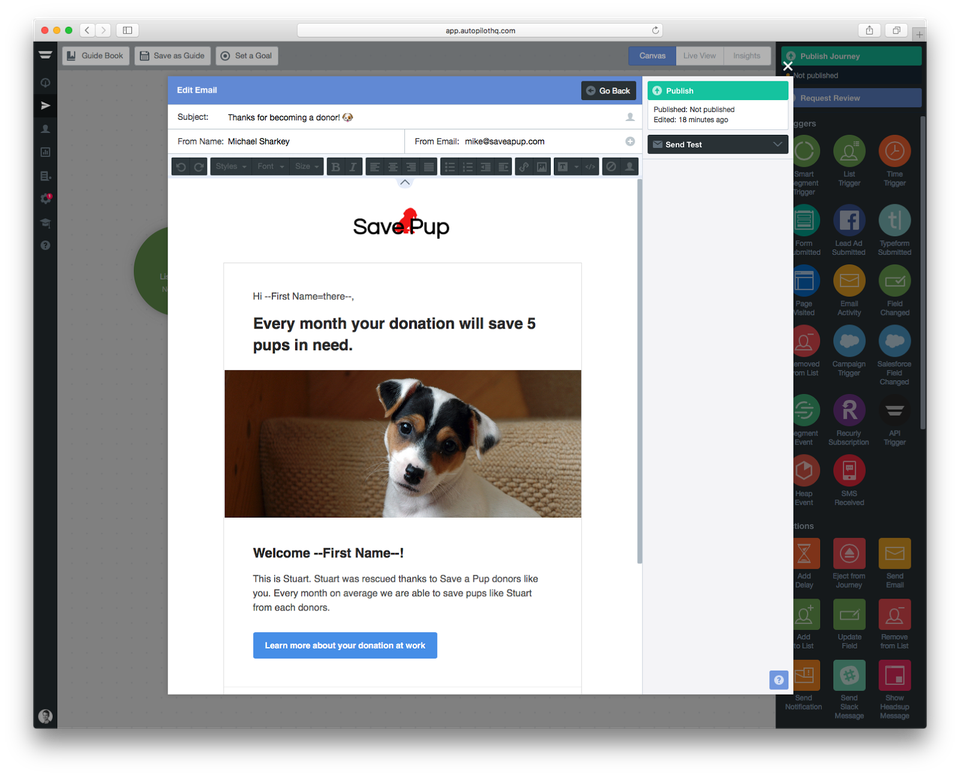960x776 pixels.
Task: Click the blue help question mark icon
Action: coord(779,680)
